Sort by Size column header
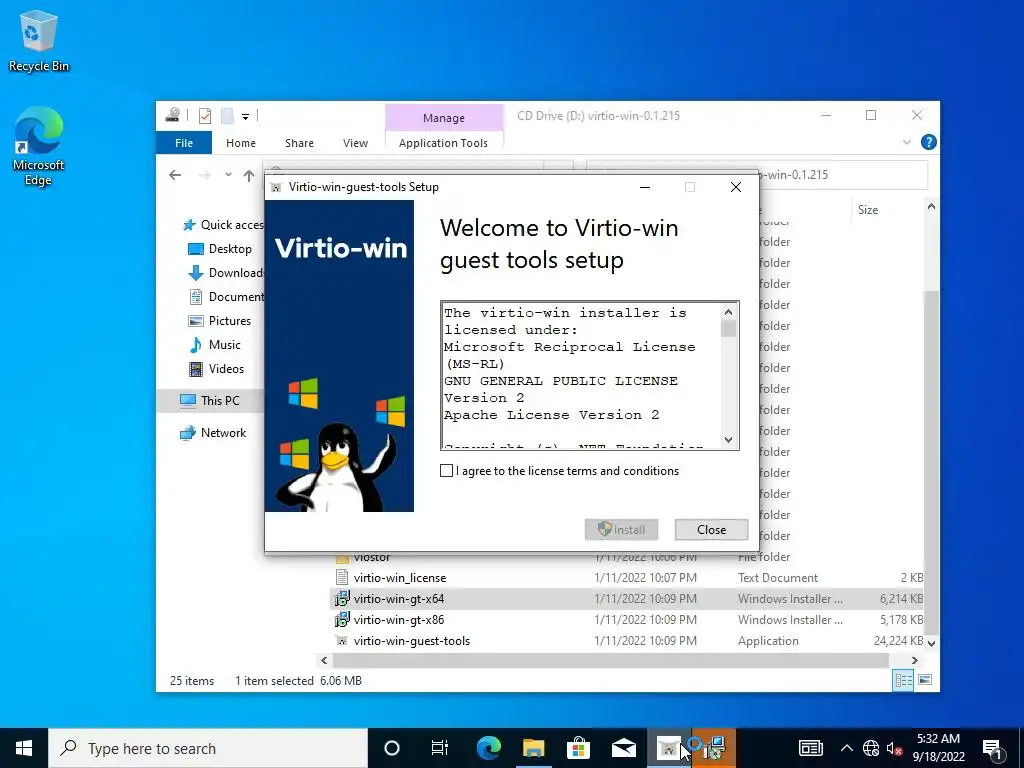The width and height of the screenshot is (1024, 768). (868, 210)
